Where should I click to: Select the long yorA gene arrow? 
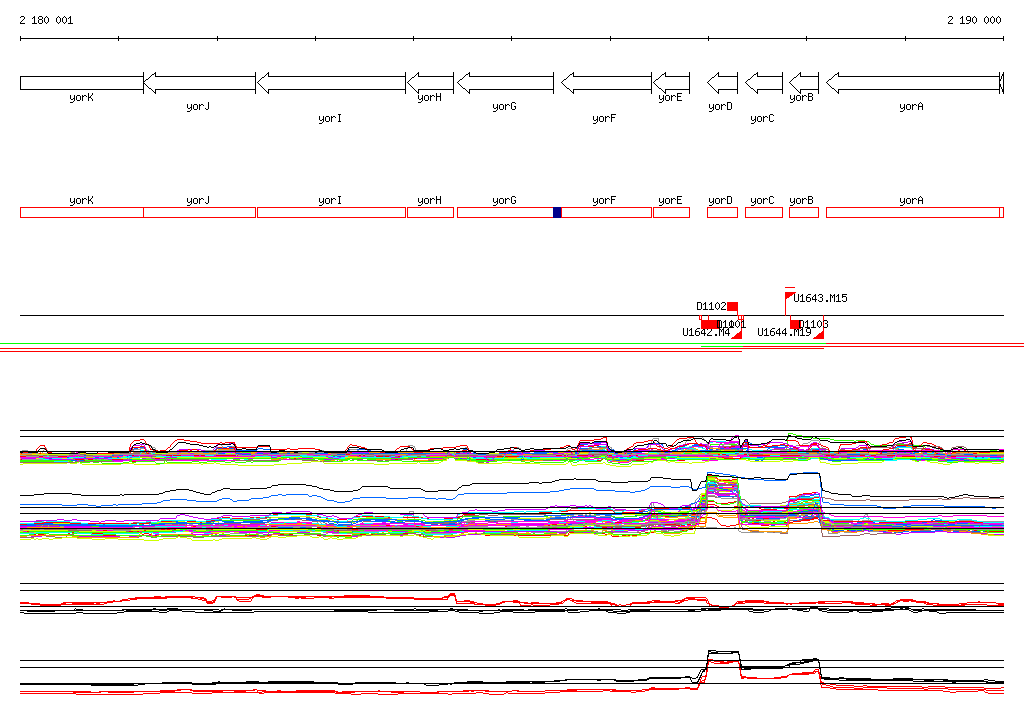click(x=913, y=83)
